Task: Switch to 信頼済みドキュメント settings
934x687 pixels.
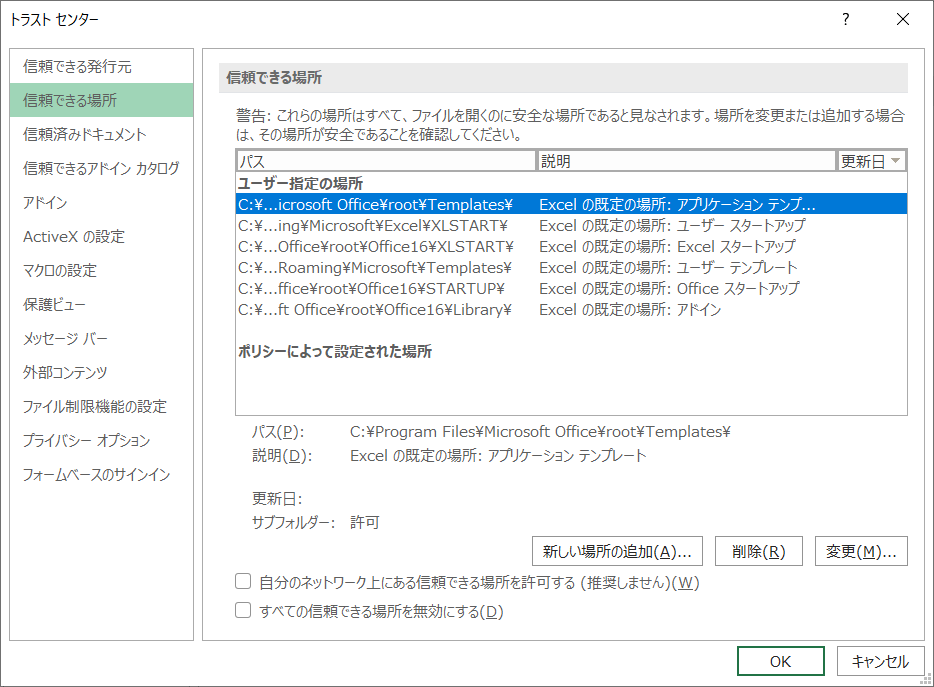Action: click(101, 134)
